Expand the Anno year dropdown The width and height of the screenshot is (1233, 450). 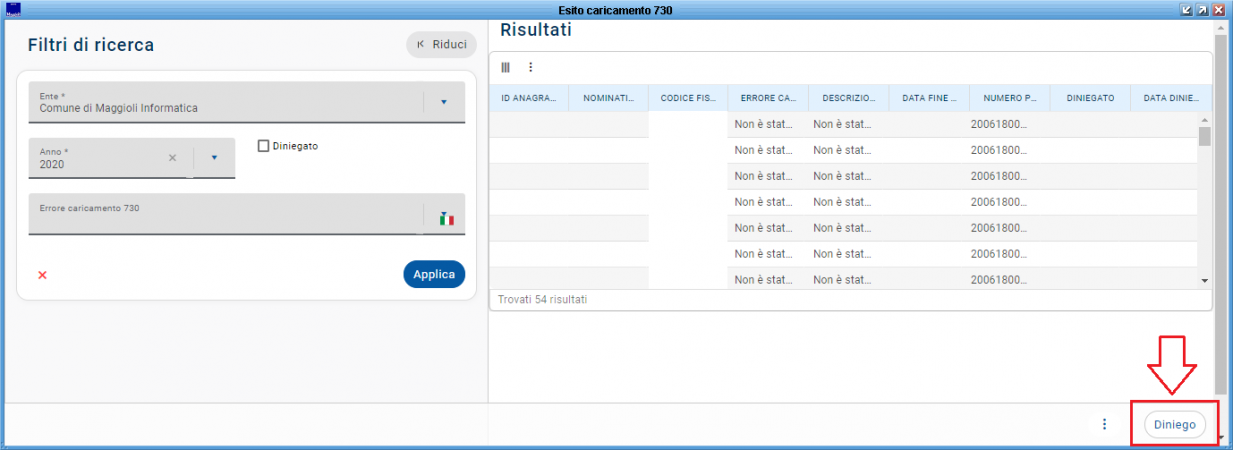[x=214, y=157]
